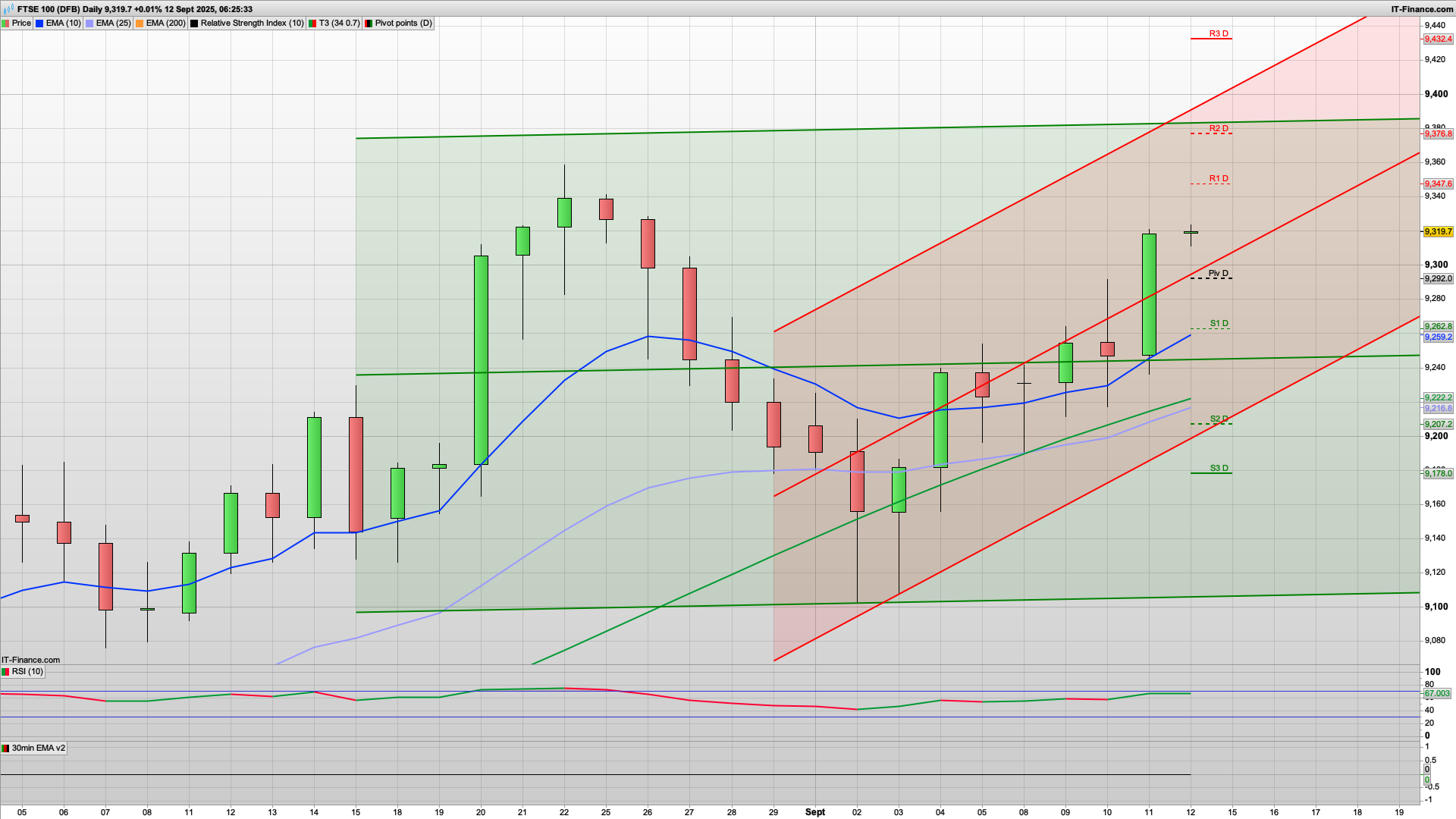1456x819 pixels.
Task: Click the R3 D pivot label
Action: tap(1219, 33)
